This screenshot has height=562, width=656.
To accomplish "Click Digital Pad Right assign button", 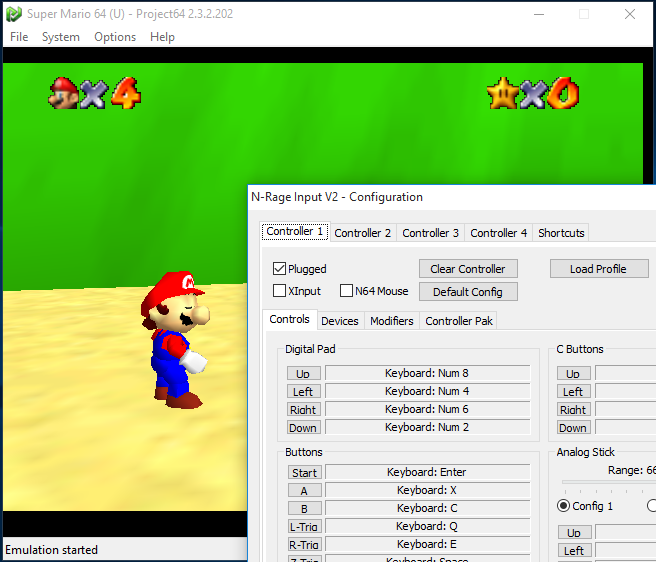I will click(x=304, y=409).
